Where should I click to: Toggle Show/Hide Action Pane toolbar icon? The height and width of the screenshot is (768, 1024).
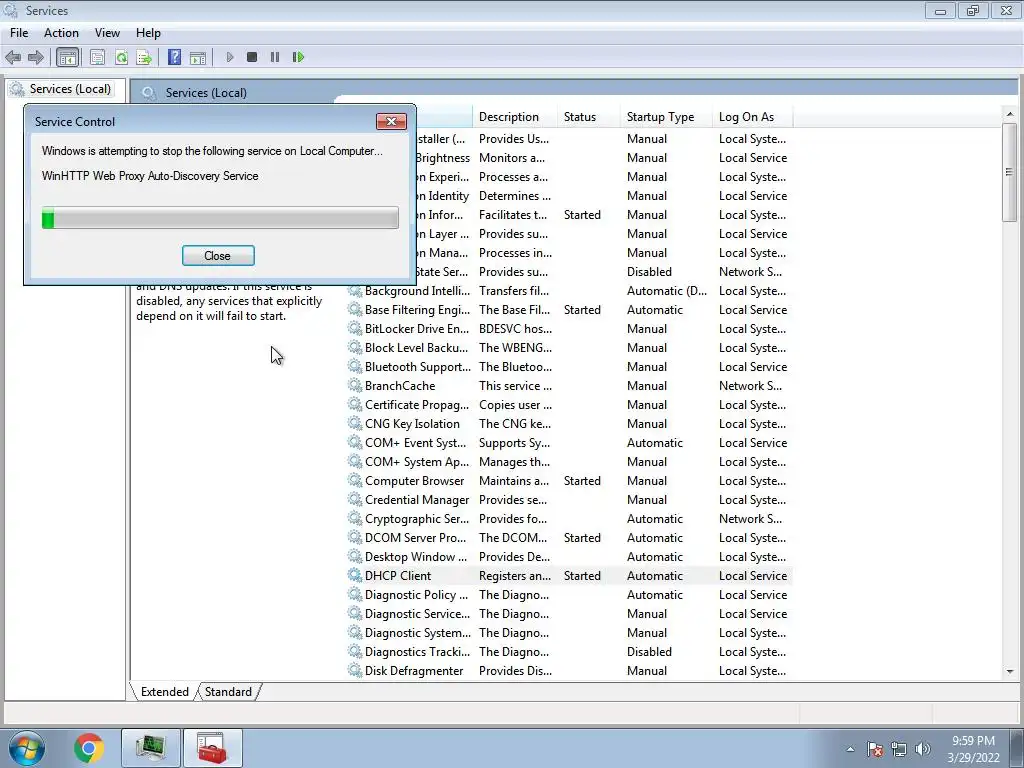tap(198, 57)
